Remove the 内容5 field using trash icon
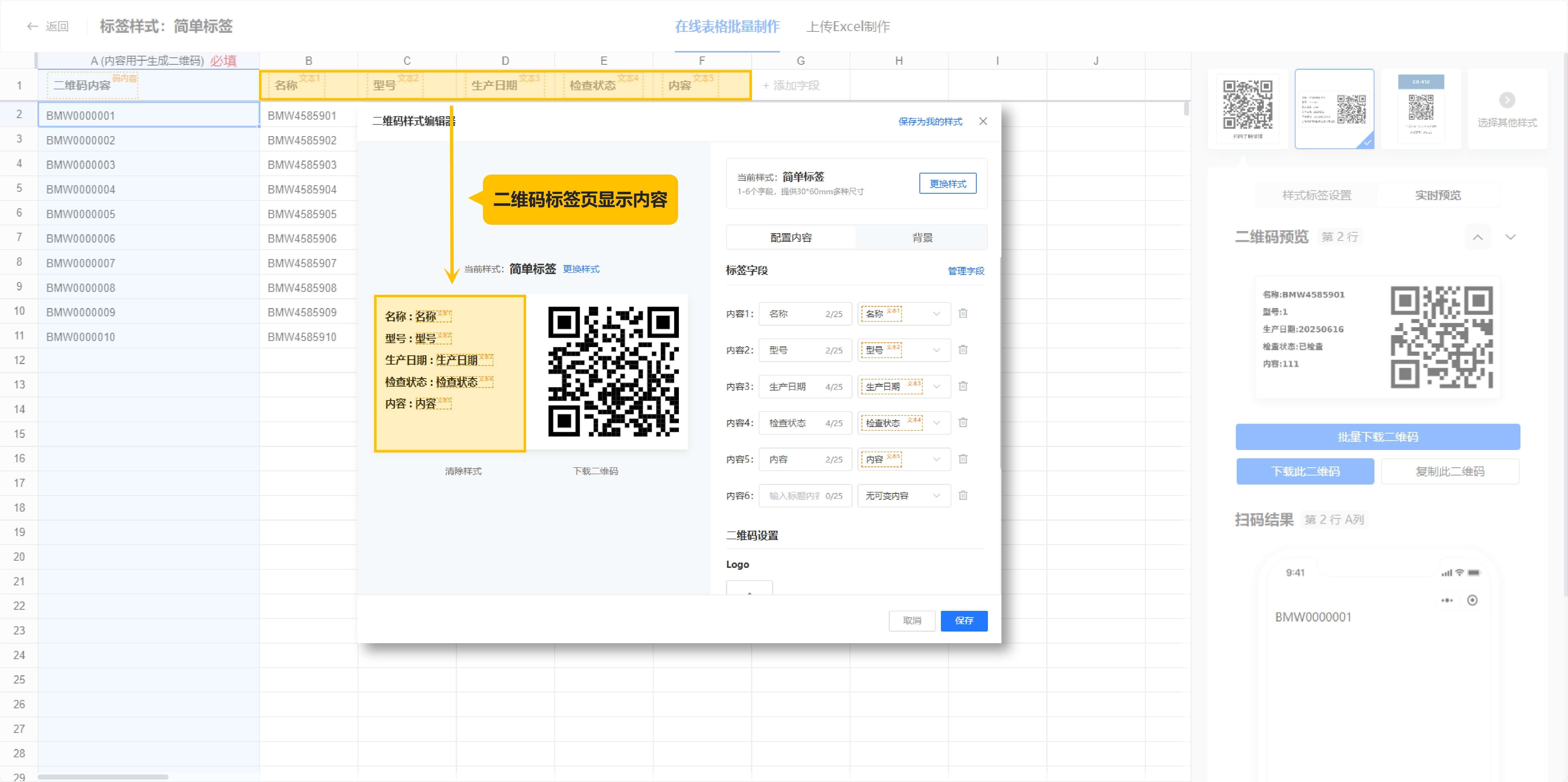Image resolution: width=1568 pixels, height=782 pixels. click(963, 459)
